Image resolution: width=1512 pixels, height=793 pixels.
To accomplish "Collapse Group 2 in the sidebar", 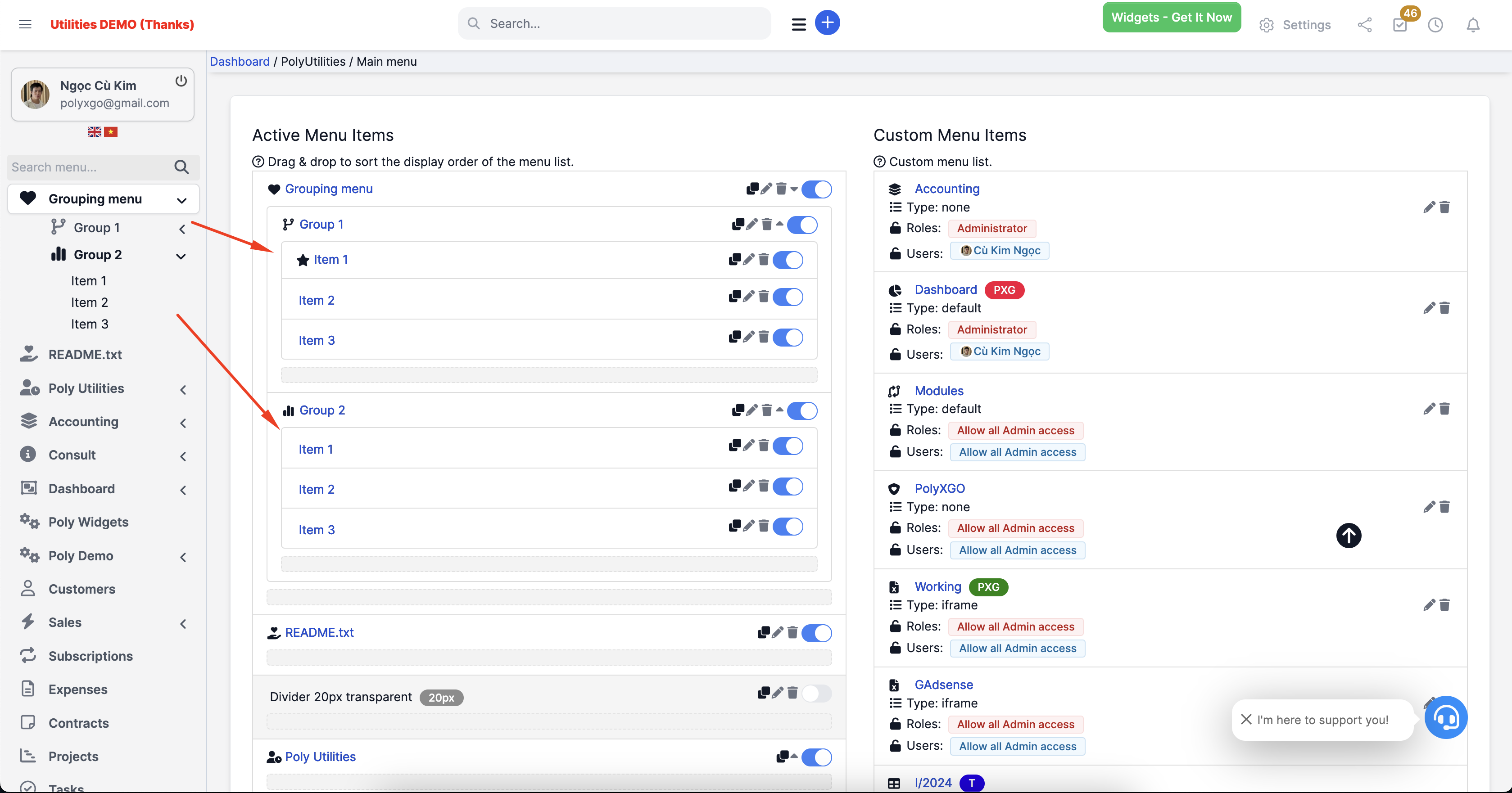I will pyautogui.click(x=181, y=256).
